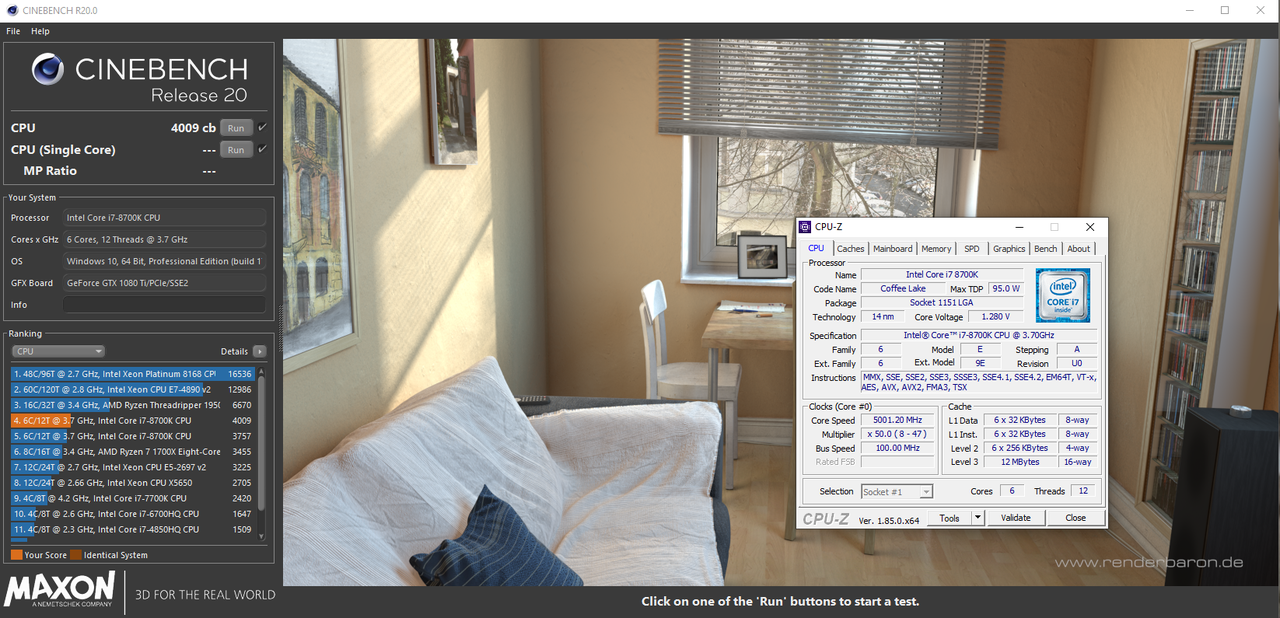The height and width of the screenshot is (618, 1280).
Task: Select highlighted i7-8700K 4009 score row
Action: 133,421
